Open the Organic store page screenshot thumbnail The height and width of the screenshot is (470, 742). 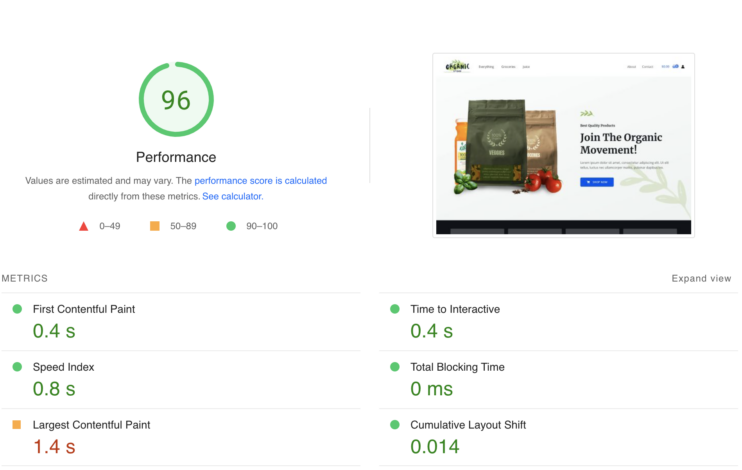(564, 145)
